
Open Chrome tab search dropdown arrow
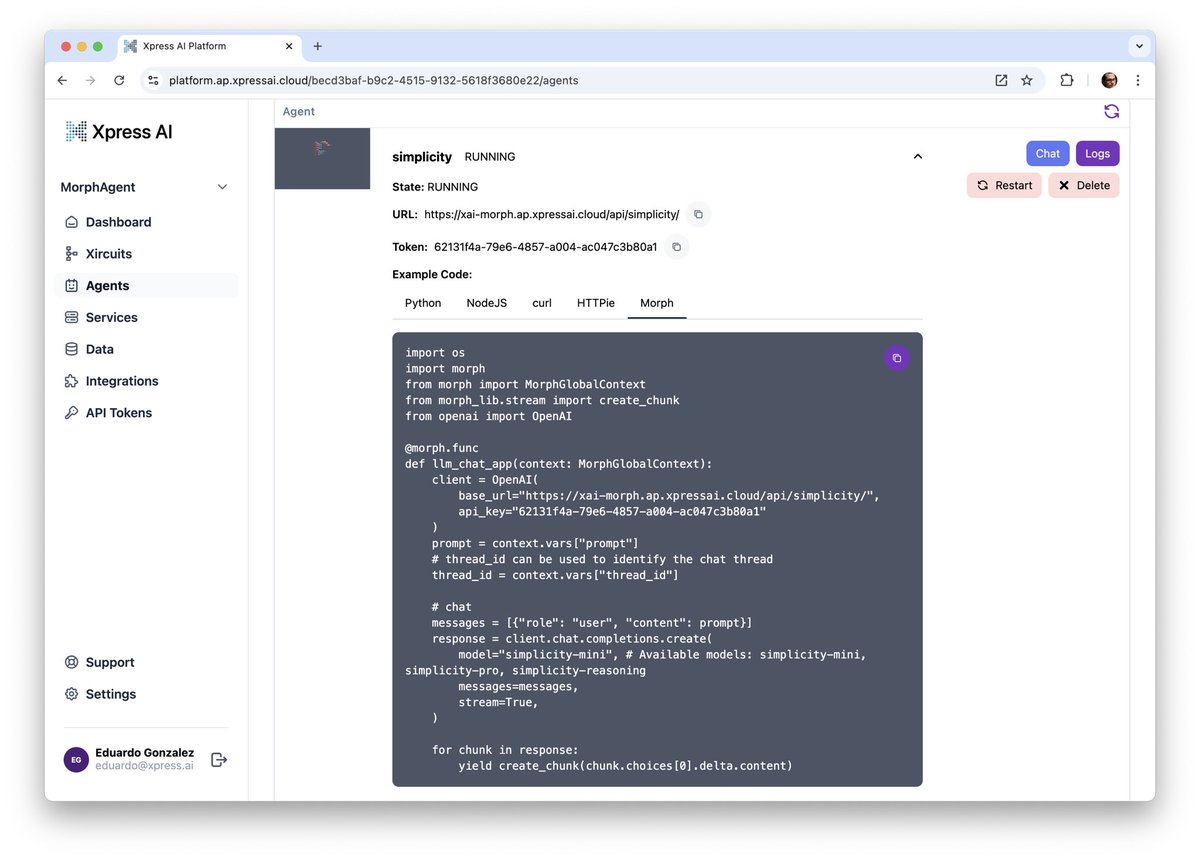pos(1138,46)
